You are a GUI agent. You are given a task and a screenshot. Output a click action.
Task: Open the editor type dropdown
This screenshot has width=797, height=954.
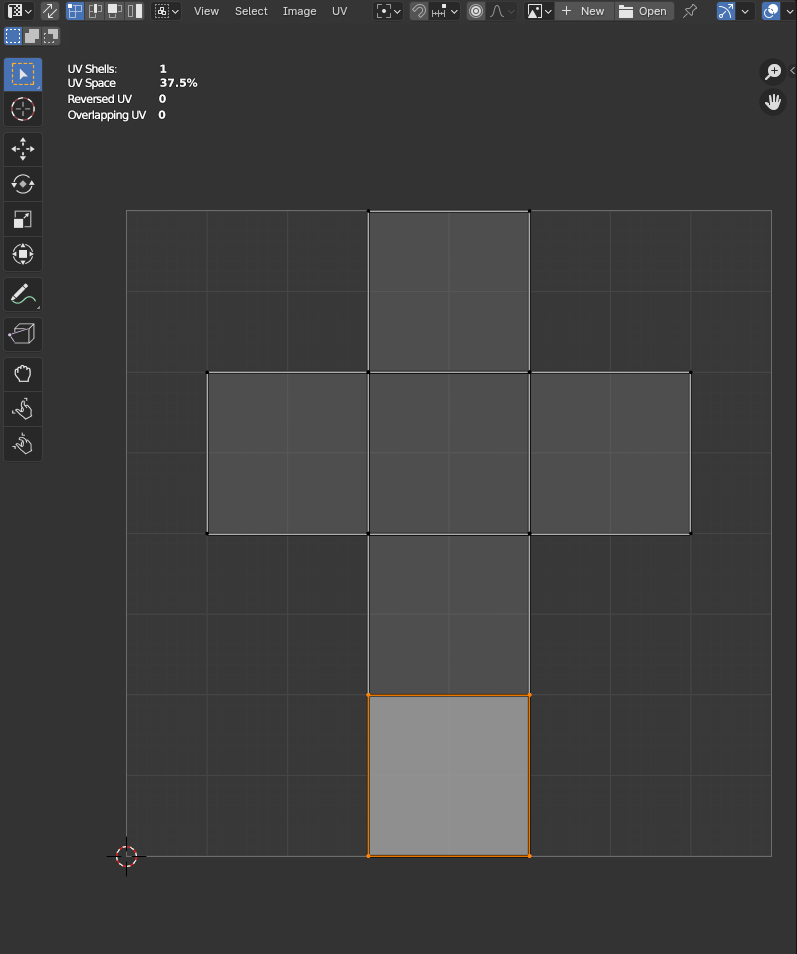click(19, 11)
